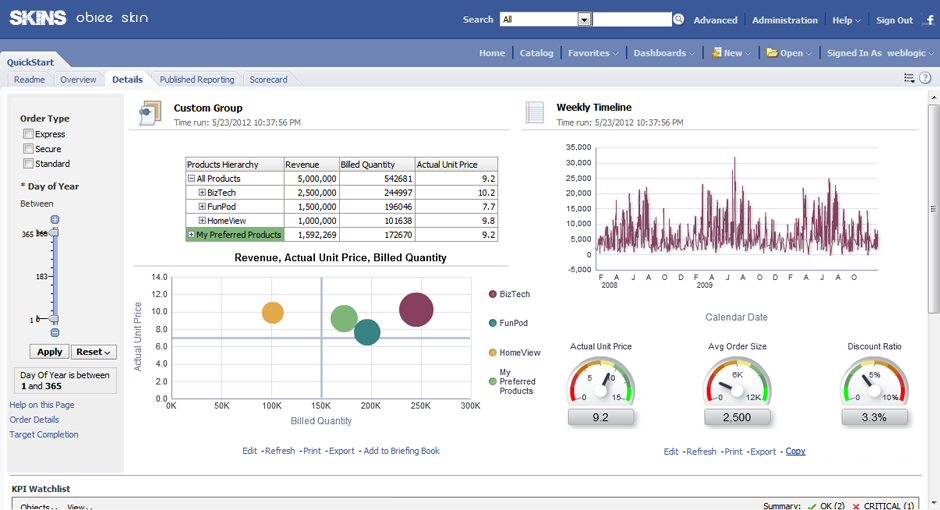Image resolution: width=940 pixels, height=510 pixels.
Task: Click the Weekly Timeline document icon
Action: (x=534, y=113)
